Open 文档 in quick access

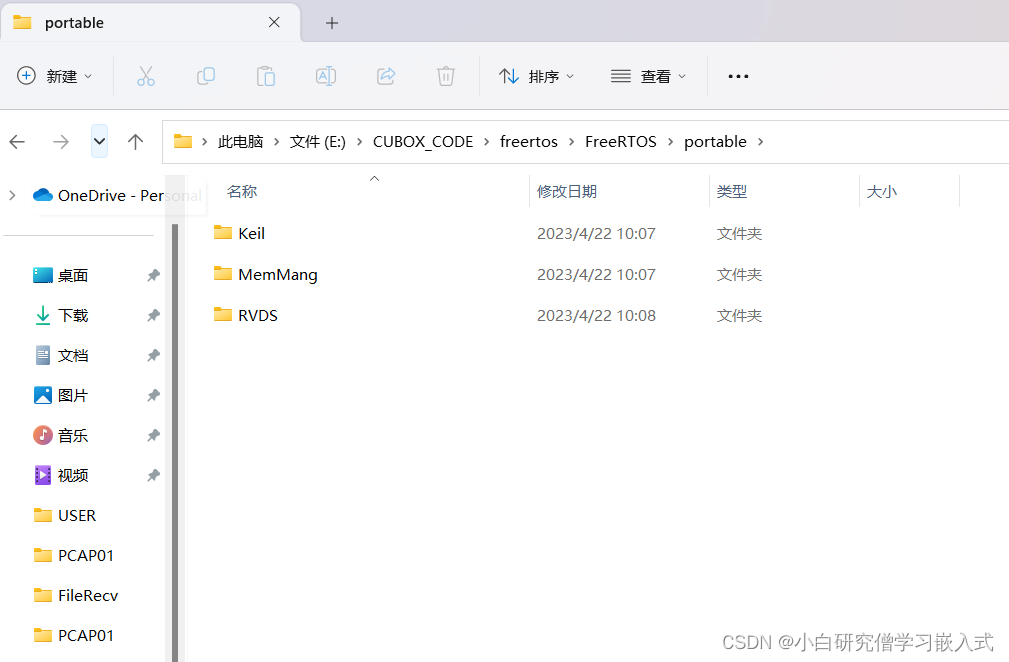tap(72, 355)
